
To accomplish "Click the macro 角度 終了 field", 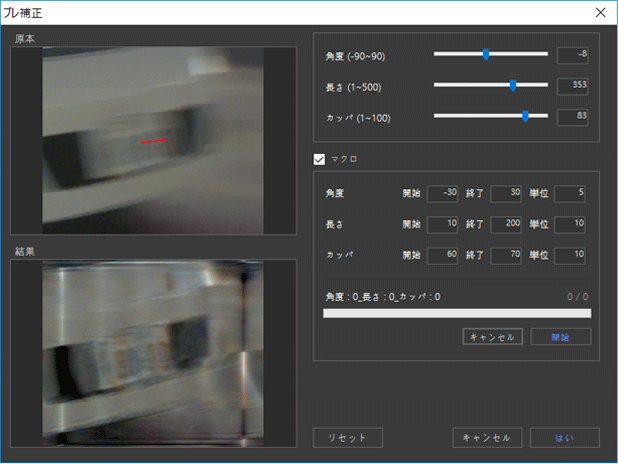I will click(x=506, y=193).
